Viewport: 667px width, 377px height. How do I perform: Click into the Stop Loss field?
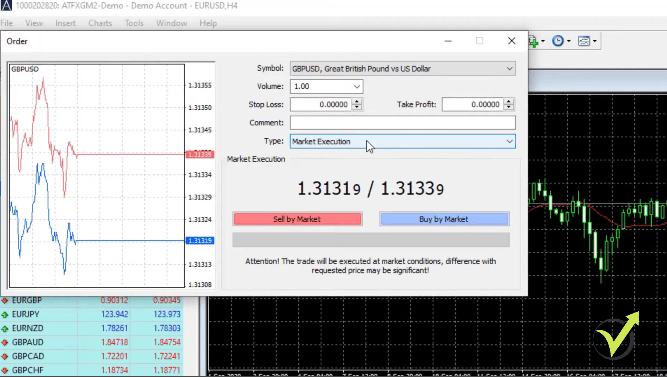click(x=321, y=104)
